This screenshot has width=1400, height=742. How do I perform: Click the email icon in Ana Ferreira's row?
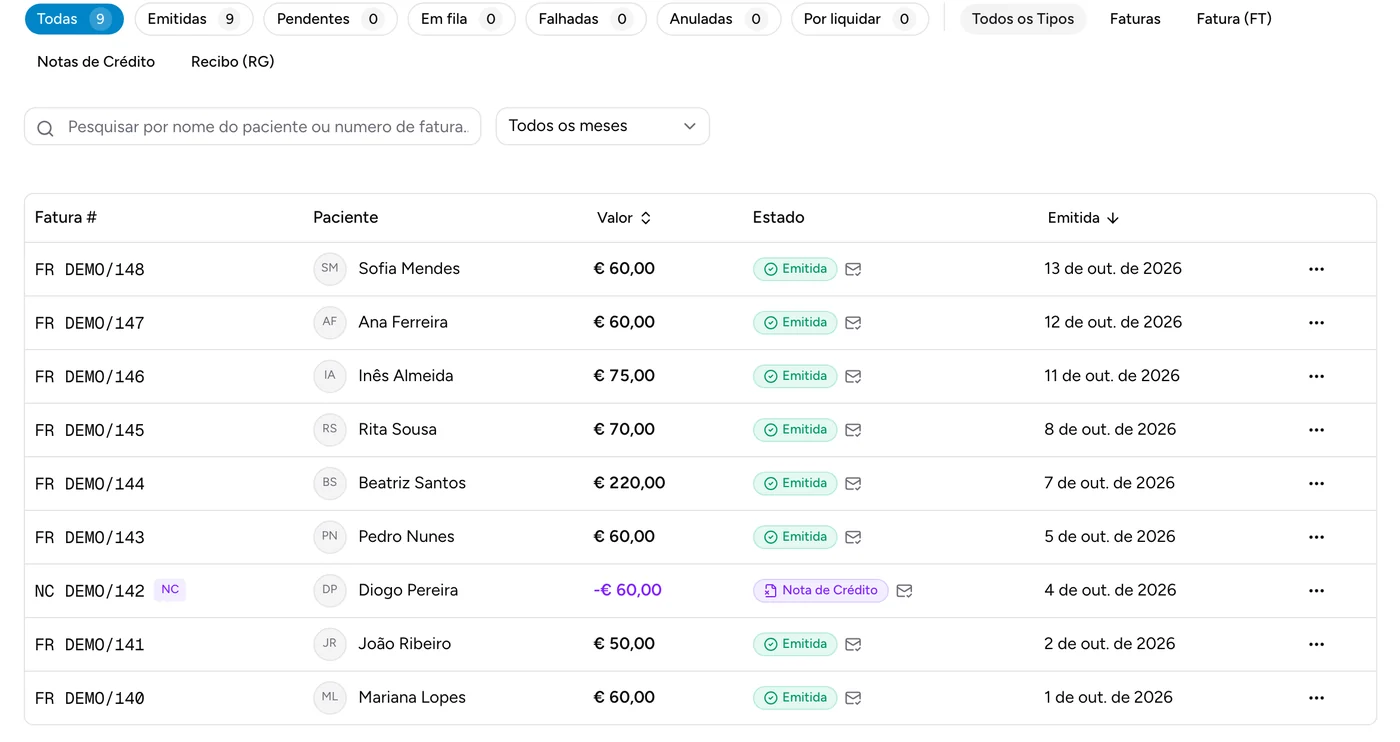click(x=853, y=323)
